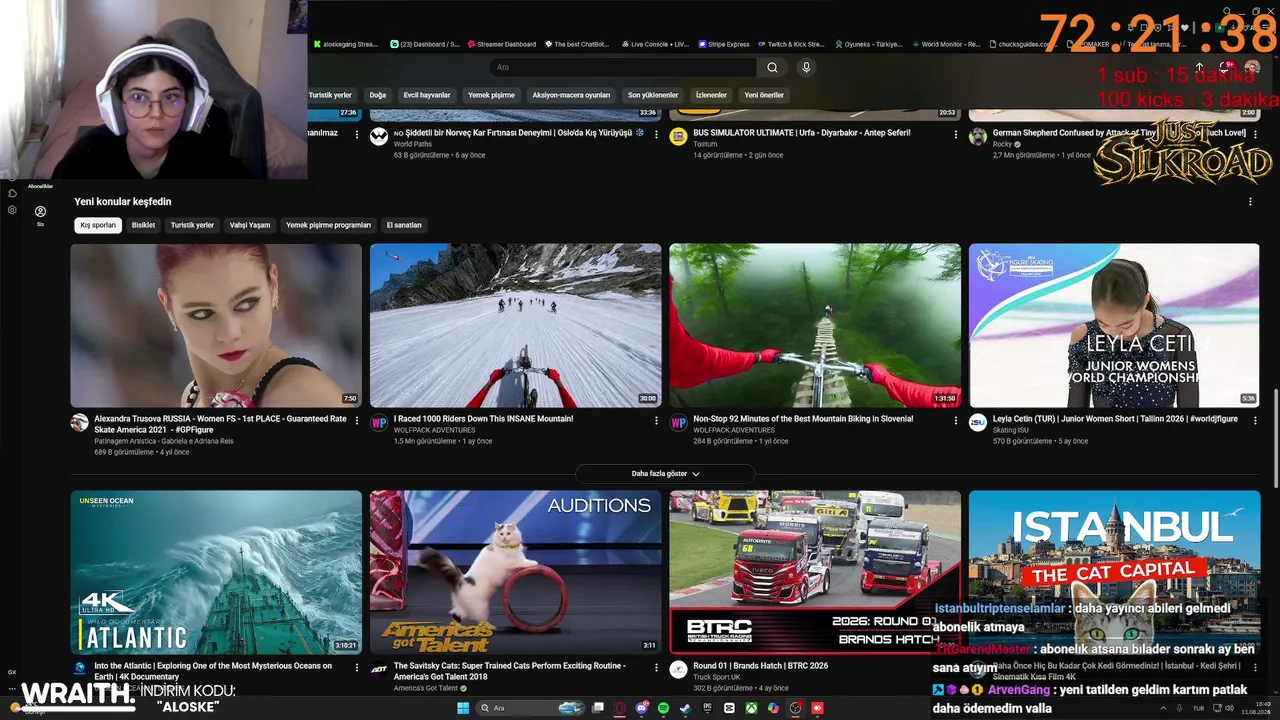The height and width of the screenshot is (720, 1280).
Task: Open Truck Sport UK channel avatar
Action: (678, 669)
